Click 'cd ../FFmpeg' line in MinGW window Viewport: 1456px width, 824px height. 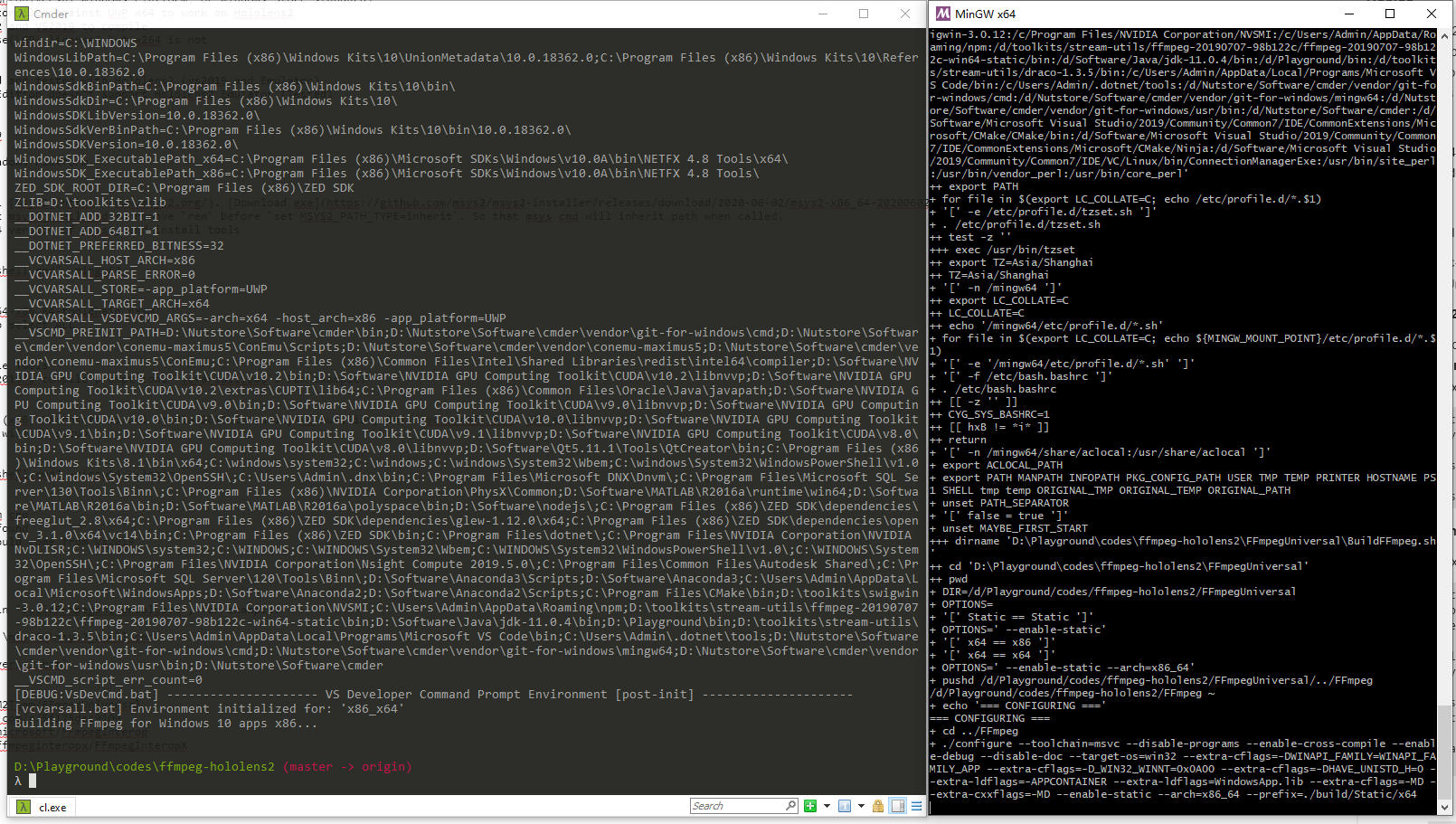974,731
